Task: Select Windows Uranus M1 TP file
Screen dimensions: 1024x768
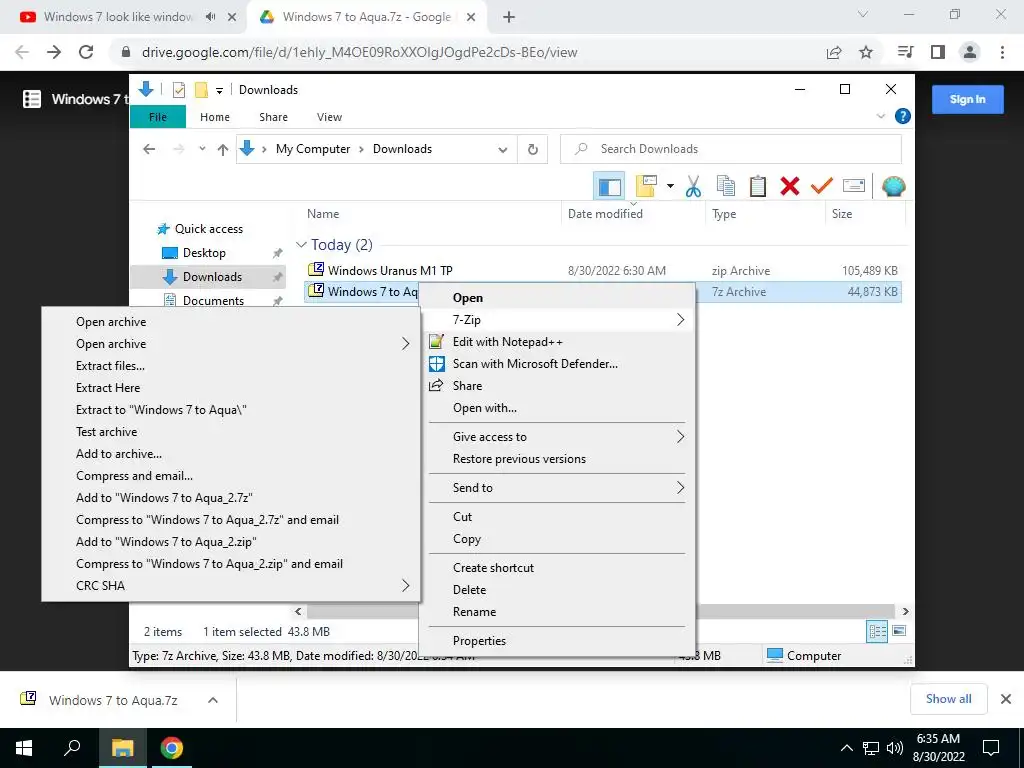Action: coord(390,270)
